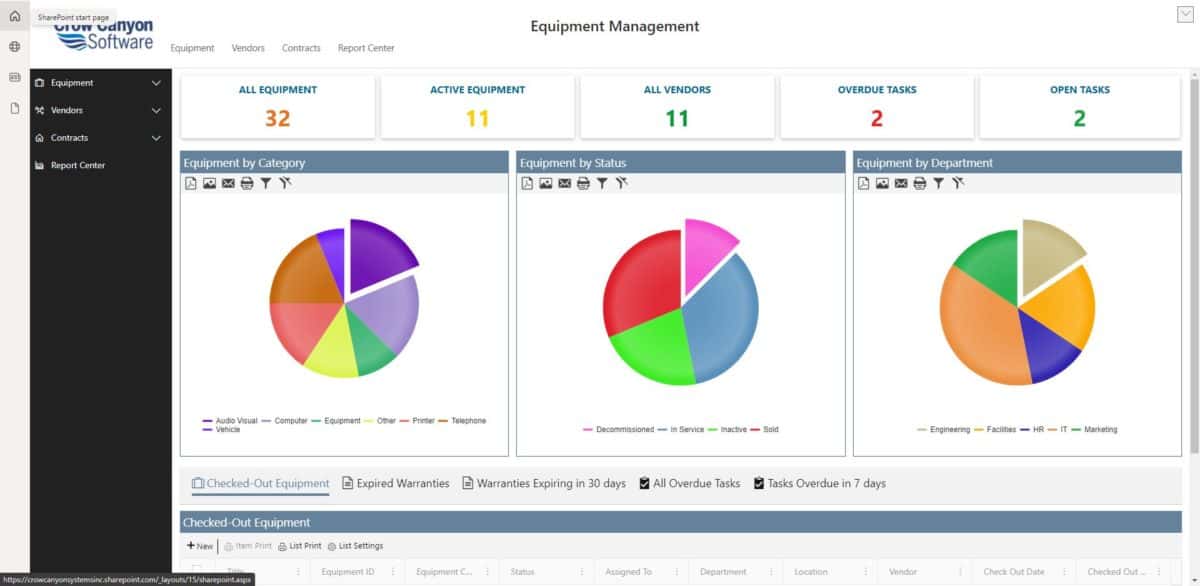Click New to add an equipment item
Image resolution: width=1200 pixels, height=586 pixels.
199,546
